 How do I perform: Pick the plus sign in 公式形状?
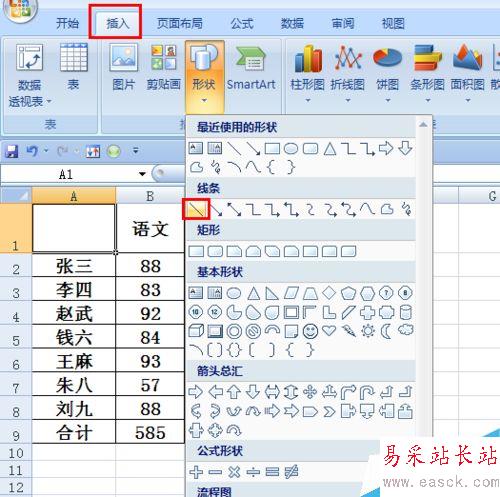(196, 472)
